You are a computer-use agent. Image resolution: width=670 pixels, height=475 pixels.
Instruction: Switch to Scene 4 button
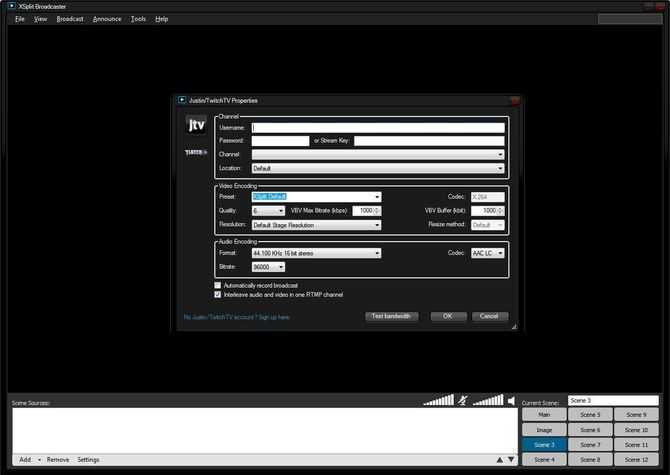[544, 460]
